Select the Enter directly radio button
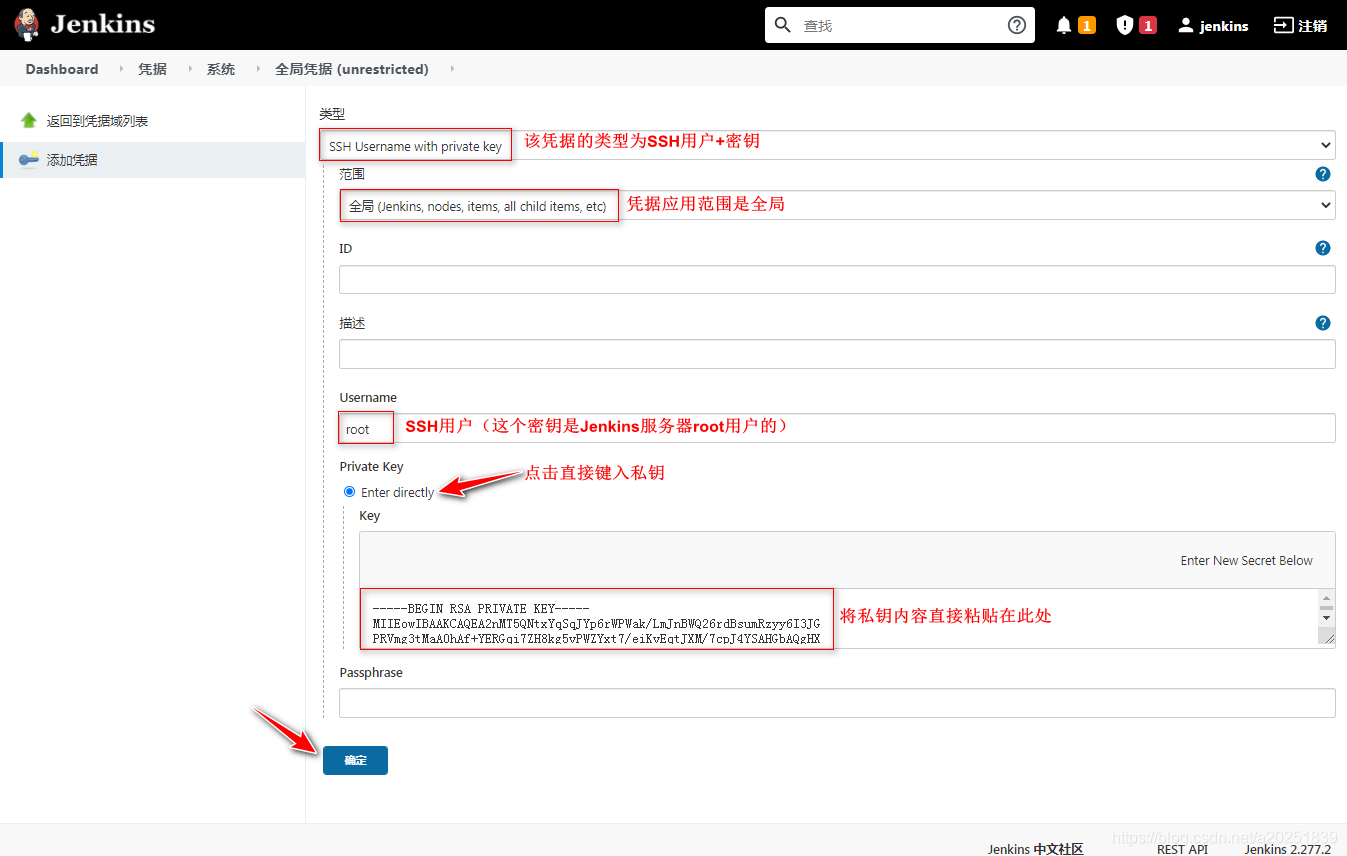 click(x=349, y=491)
